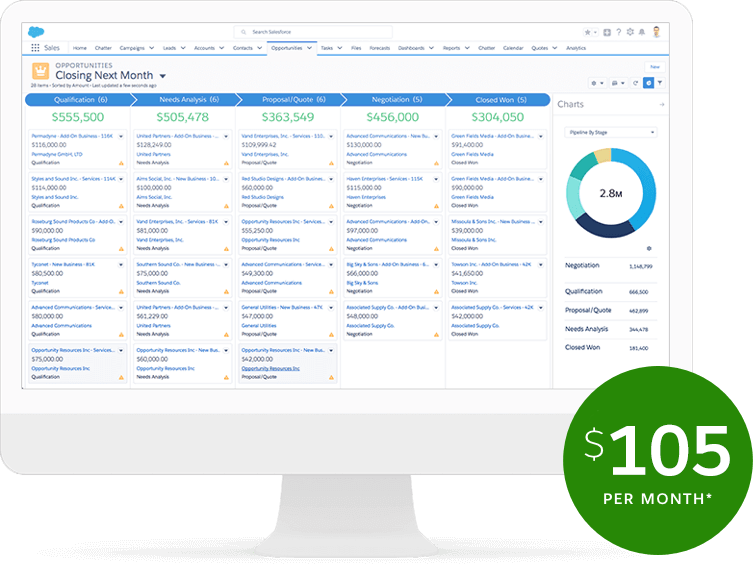Open actions menu on Permadyne opportunity card
The width and height of the screenshot is (753, 564).
coord(121,136)
